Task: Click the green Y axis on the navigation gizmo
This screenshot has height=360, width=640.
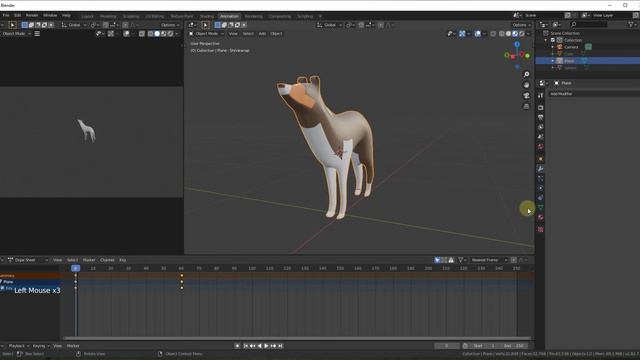Action: pos(527,56)
